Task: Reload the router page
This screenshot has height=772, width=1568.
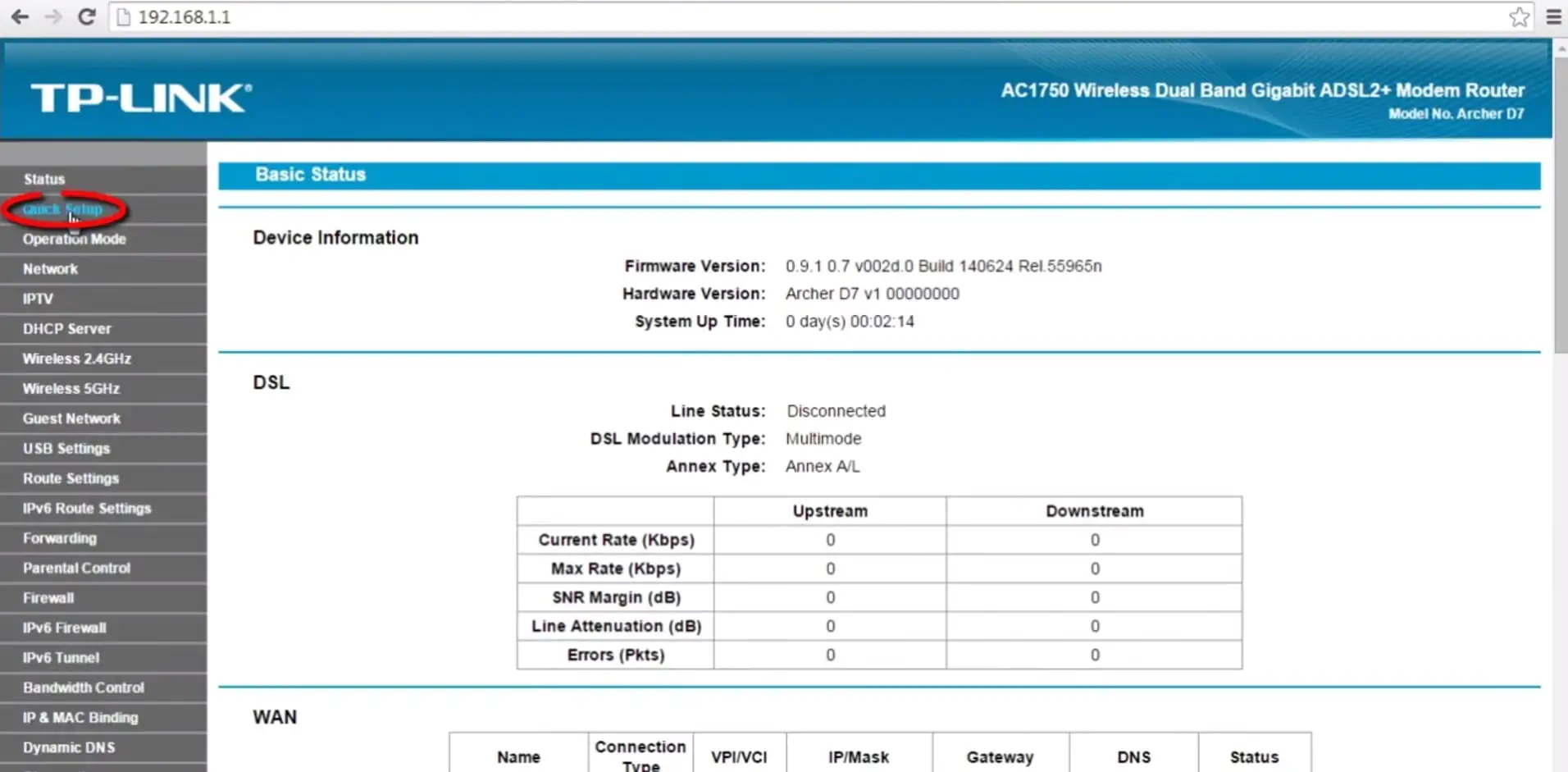Action: coord(85,16)
